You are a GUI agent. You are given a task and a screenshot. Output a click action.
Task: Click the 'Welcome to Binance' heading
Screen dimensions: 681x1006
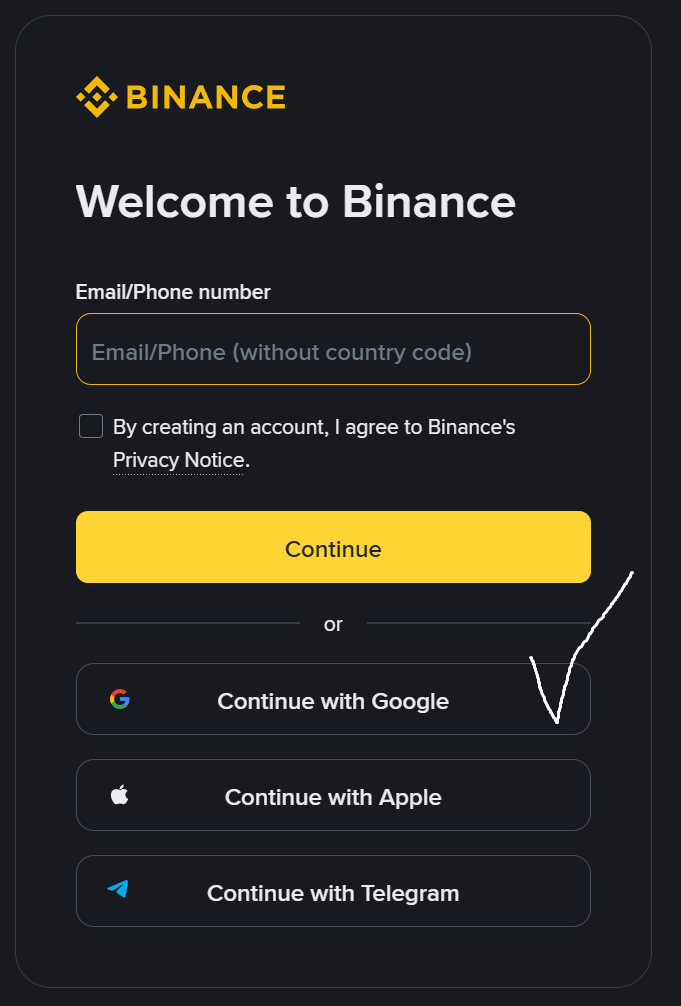coord(296,202)
